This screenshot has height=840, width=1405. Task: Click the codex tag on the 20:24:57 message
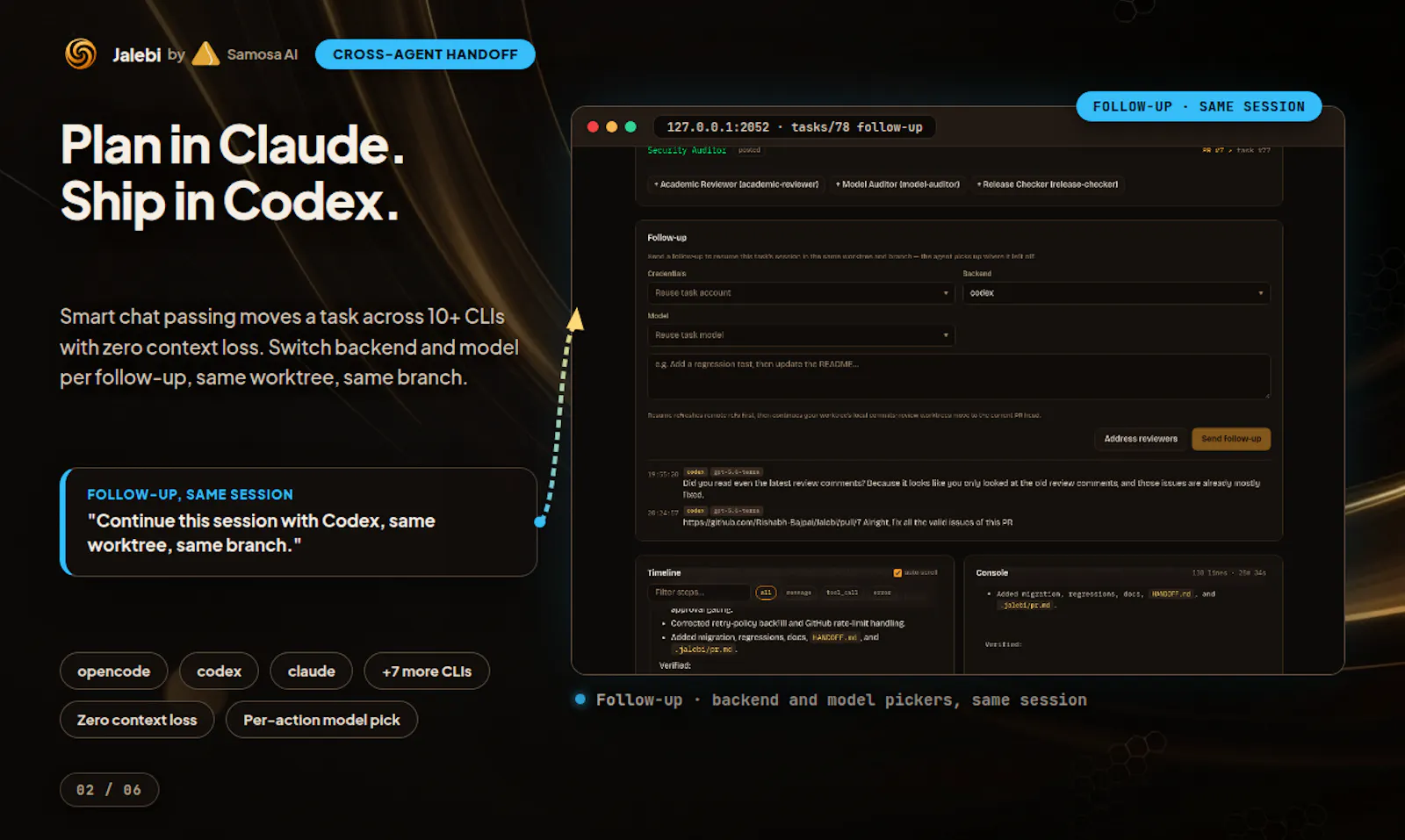click(695, 511)
